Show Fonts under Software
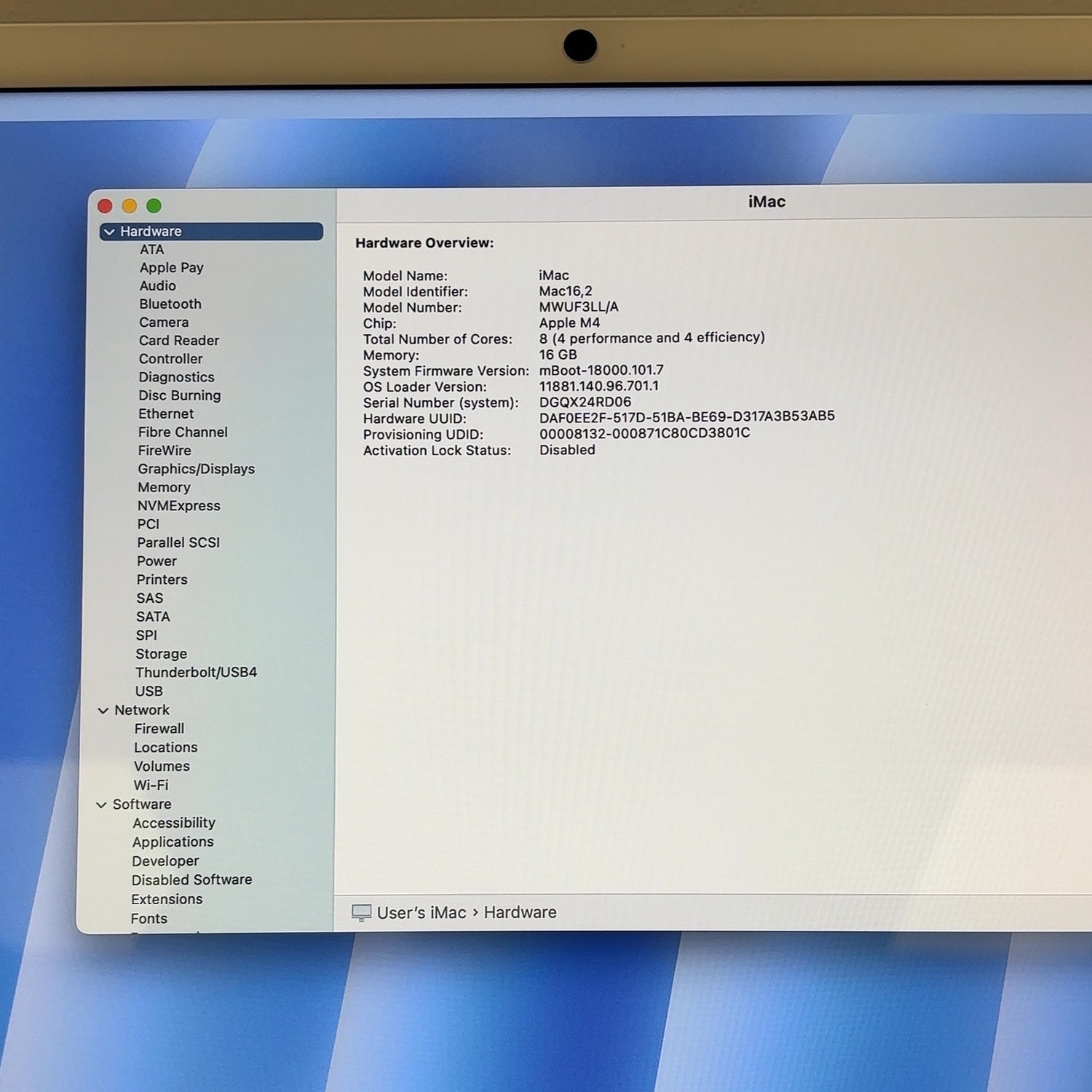This screenshot has width=1092, height=1092. [x=149, y=919]
